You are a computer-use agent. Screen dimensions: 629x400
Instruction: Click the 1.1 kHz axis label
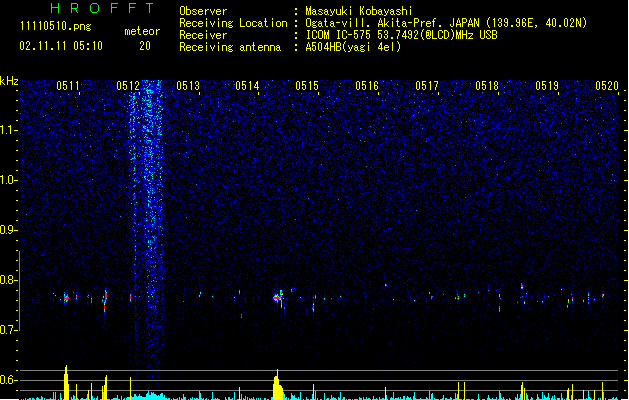8,130
